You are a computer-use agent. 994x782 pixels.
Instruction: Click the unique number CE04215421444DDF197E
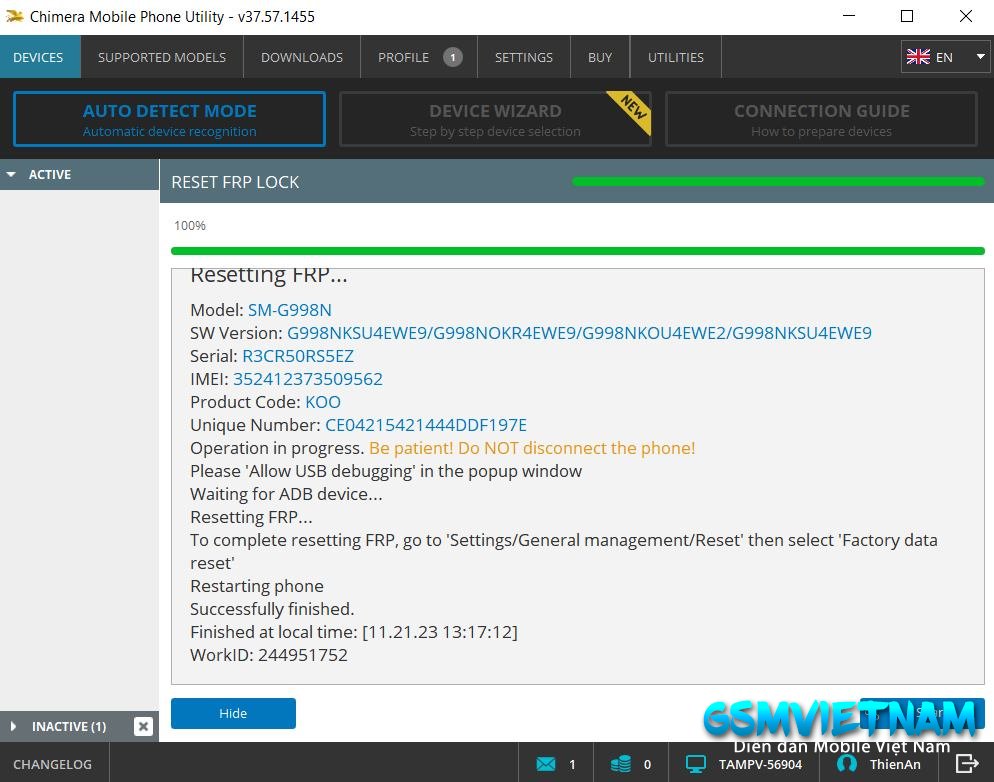coord(426,425)
